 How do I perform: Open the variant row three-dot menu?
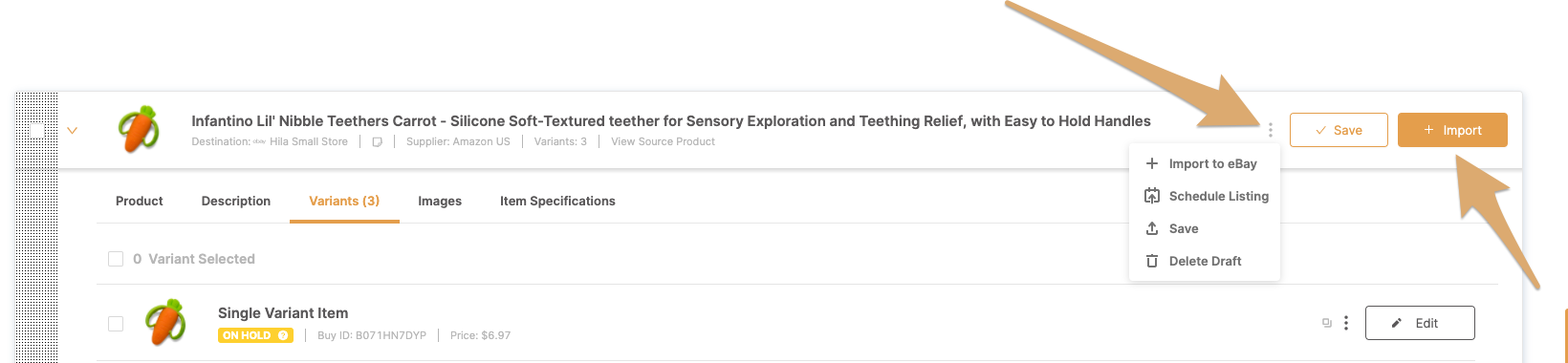coord(1346,323)
